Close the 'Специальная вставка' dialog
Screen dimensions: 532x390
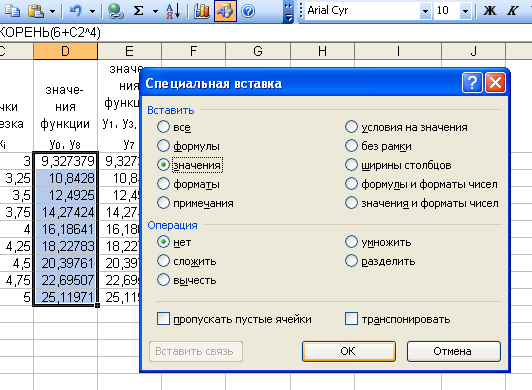(x=495, y=82)
